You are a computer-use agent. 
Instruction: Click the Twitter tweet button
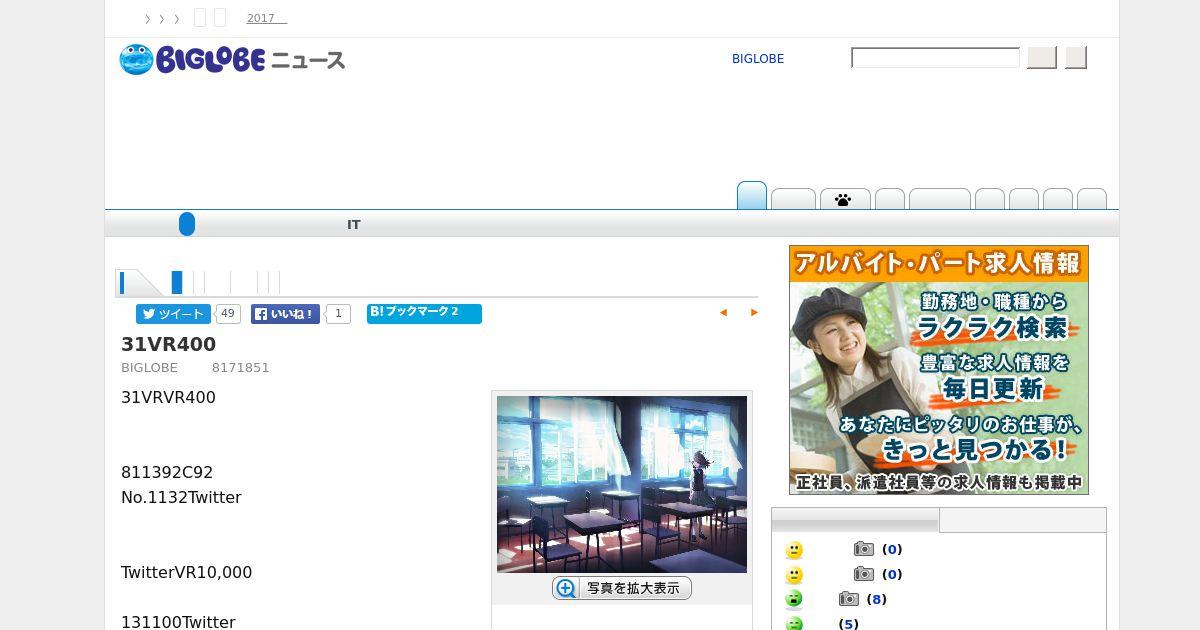point(173,314)
